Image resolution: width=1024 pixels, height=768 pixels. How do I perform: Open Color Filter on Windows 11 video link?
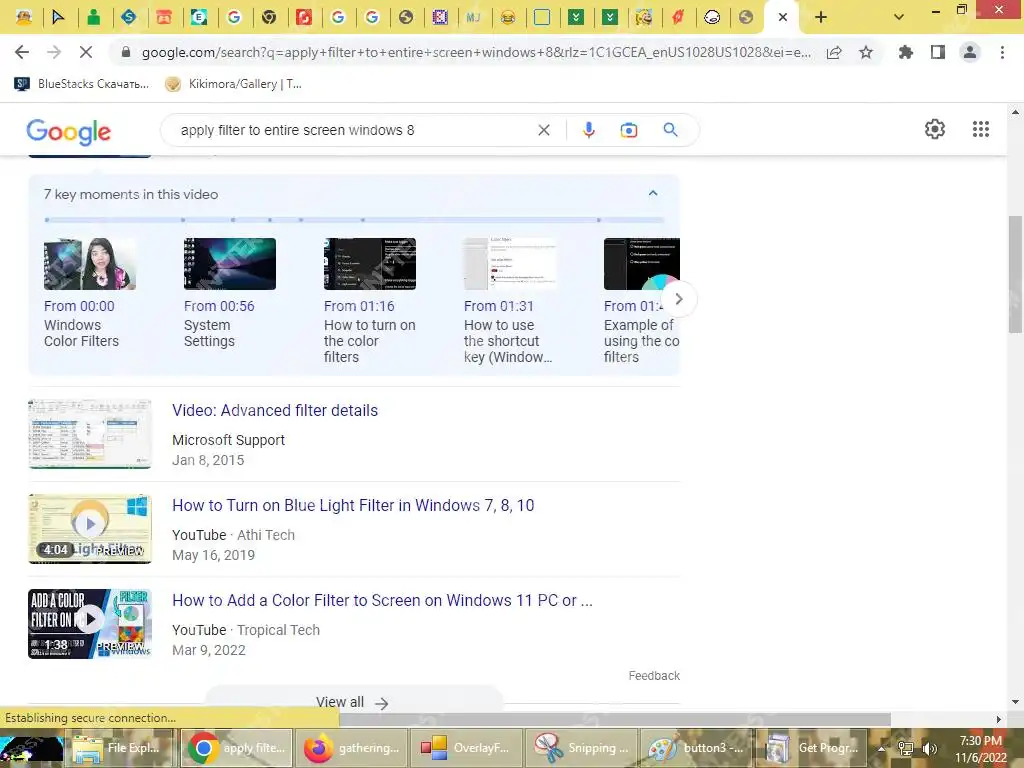382,600
